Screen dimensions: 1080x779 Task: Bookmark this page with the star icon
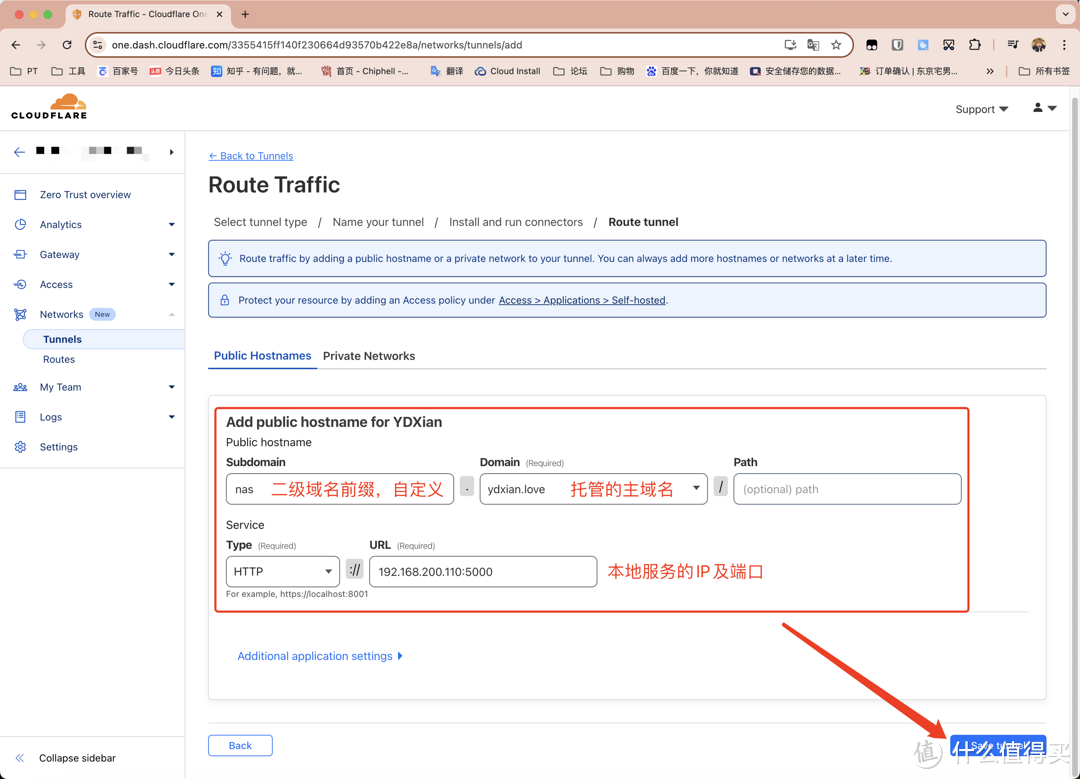[x=836, y=45]
